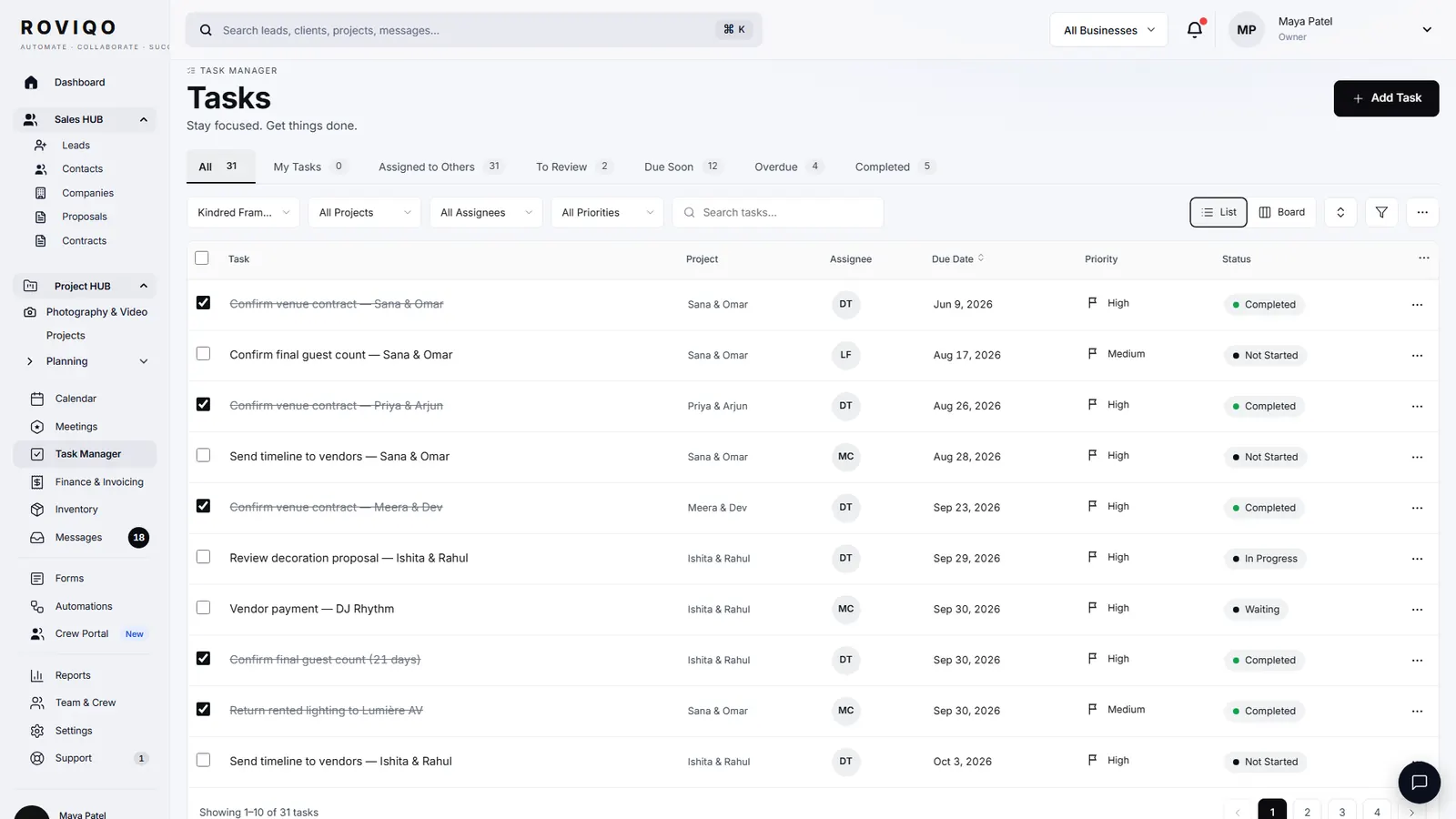This screenshot has width=1456, height=819.
Task: Show the Overdue tasks tab
Action: point(788,167)
